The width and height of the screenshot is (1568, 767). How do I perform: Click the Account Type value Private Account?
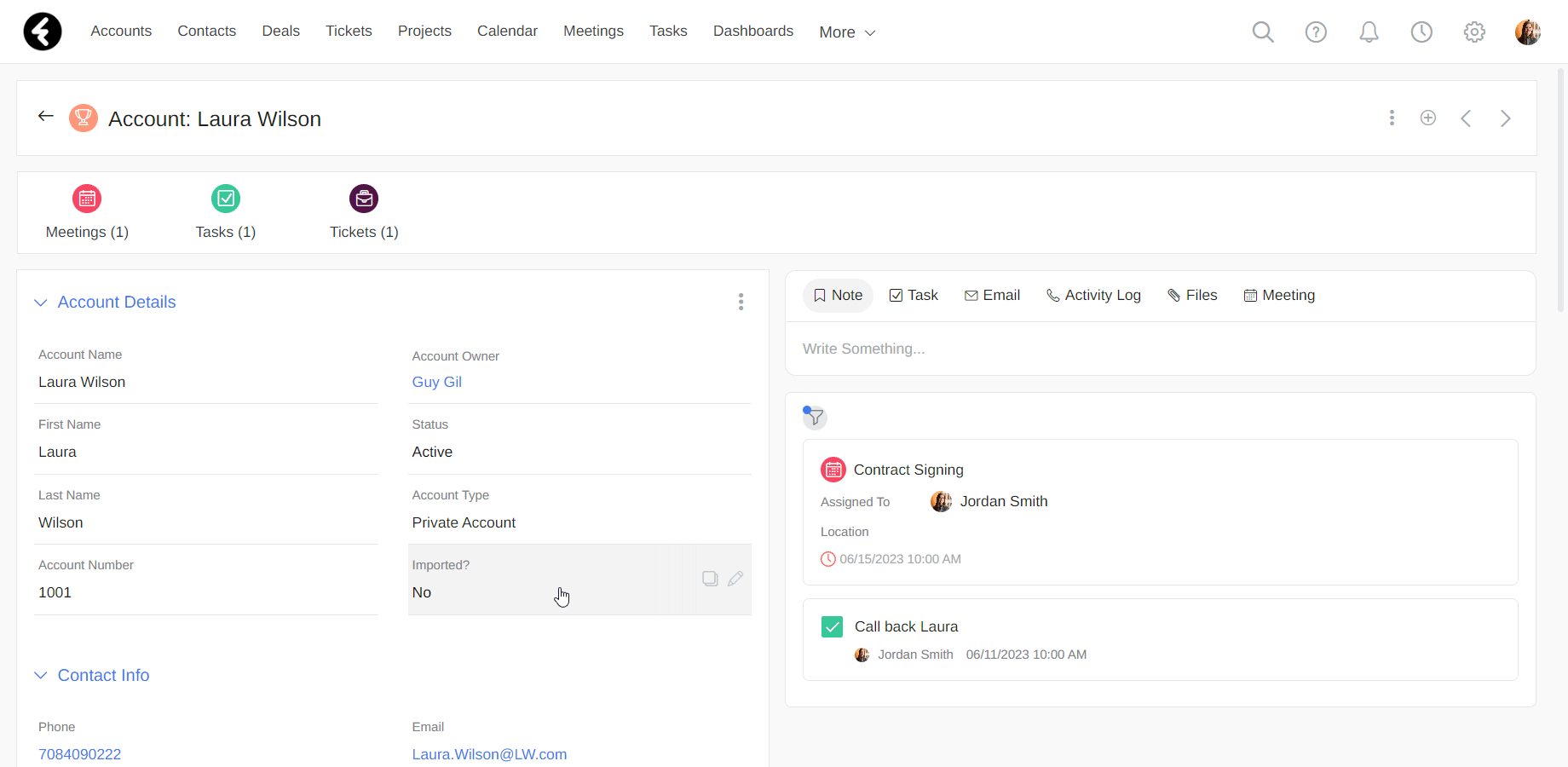point(464,522)
